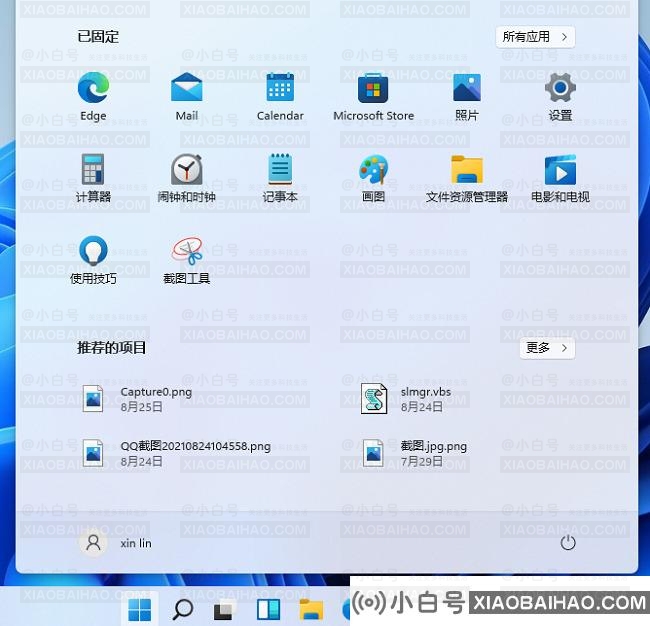Open Task View on taskbar

point(225,609)
